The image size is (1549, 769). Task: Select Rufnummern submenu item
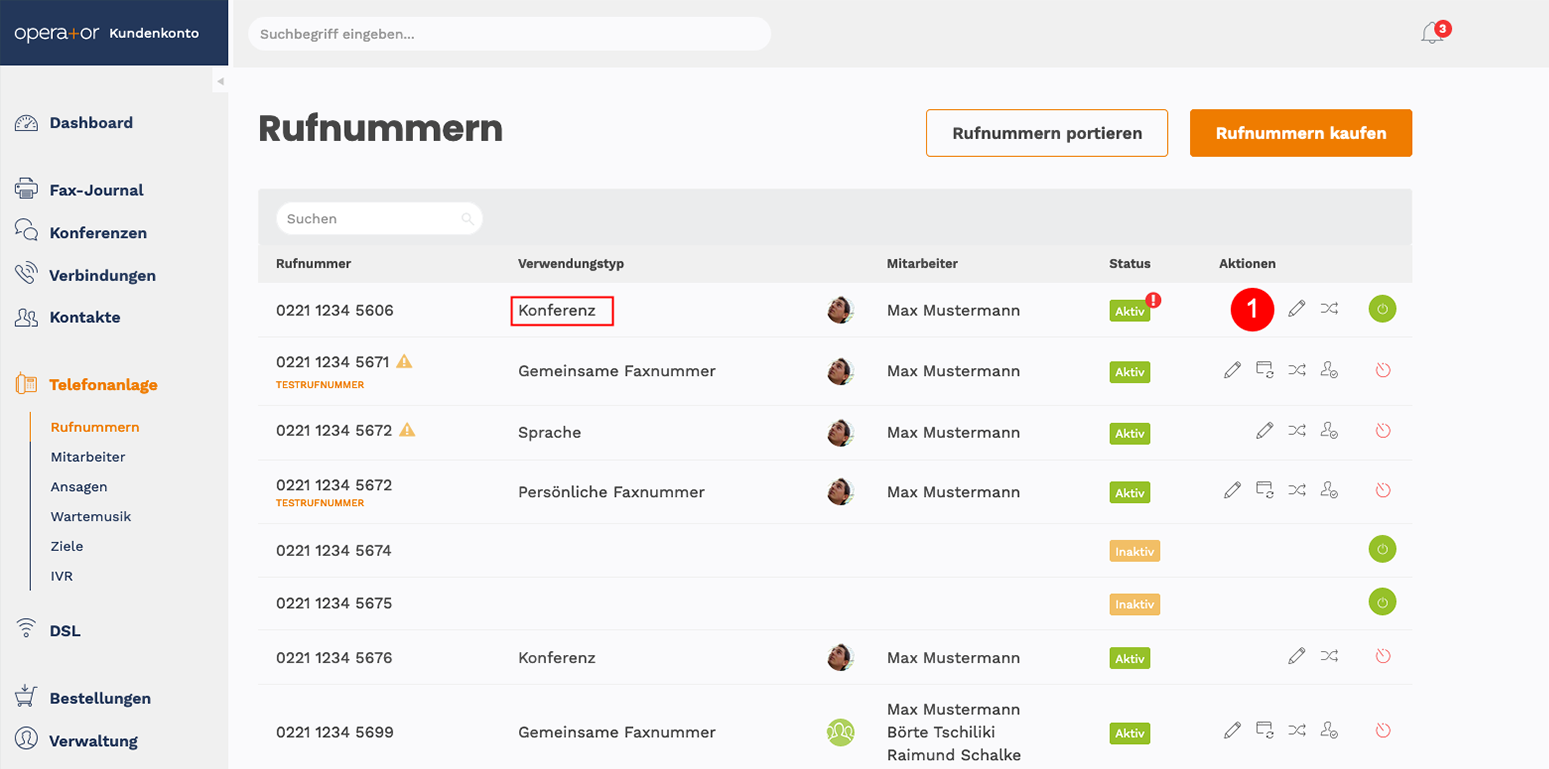coord(95,427)
